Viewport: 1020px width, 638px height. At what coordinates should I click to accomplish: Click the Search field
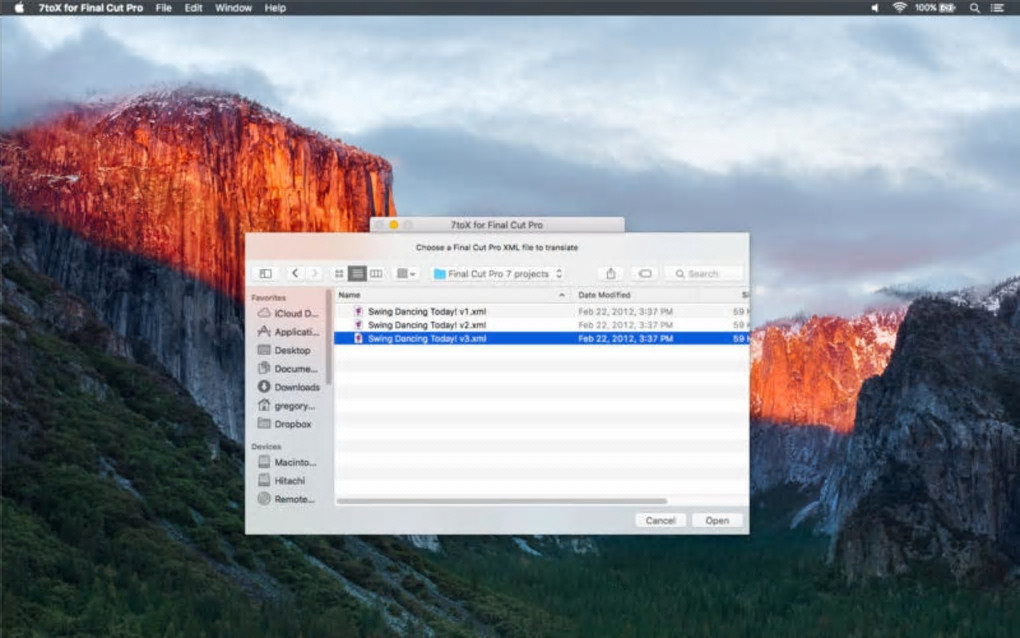pyautogui.click(x=705, y=274)
